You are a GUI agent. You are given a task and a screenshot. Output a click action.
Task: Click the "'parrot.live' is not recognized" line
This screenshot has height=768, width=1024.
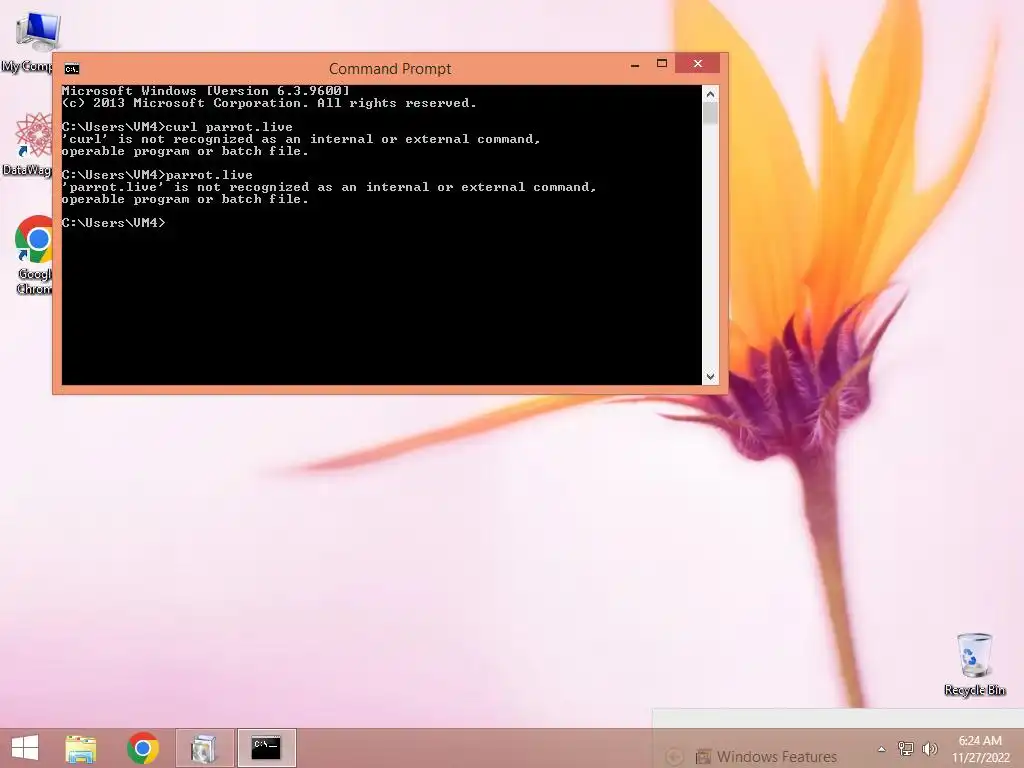(328, 187)
